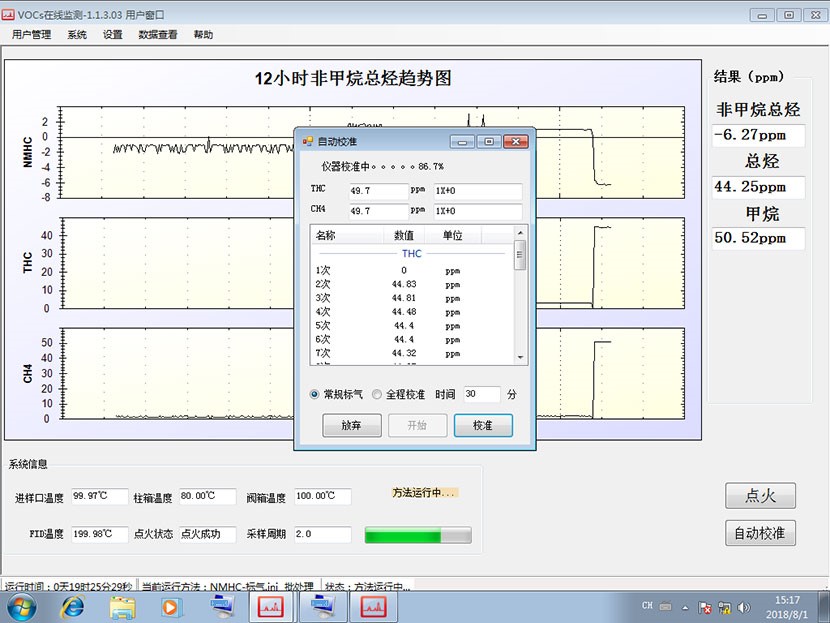This screenshot has height=623, width=830.
Task: Click the 校准 button in the dialog
Action: [x=483, y=425]
